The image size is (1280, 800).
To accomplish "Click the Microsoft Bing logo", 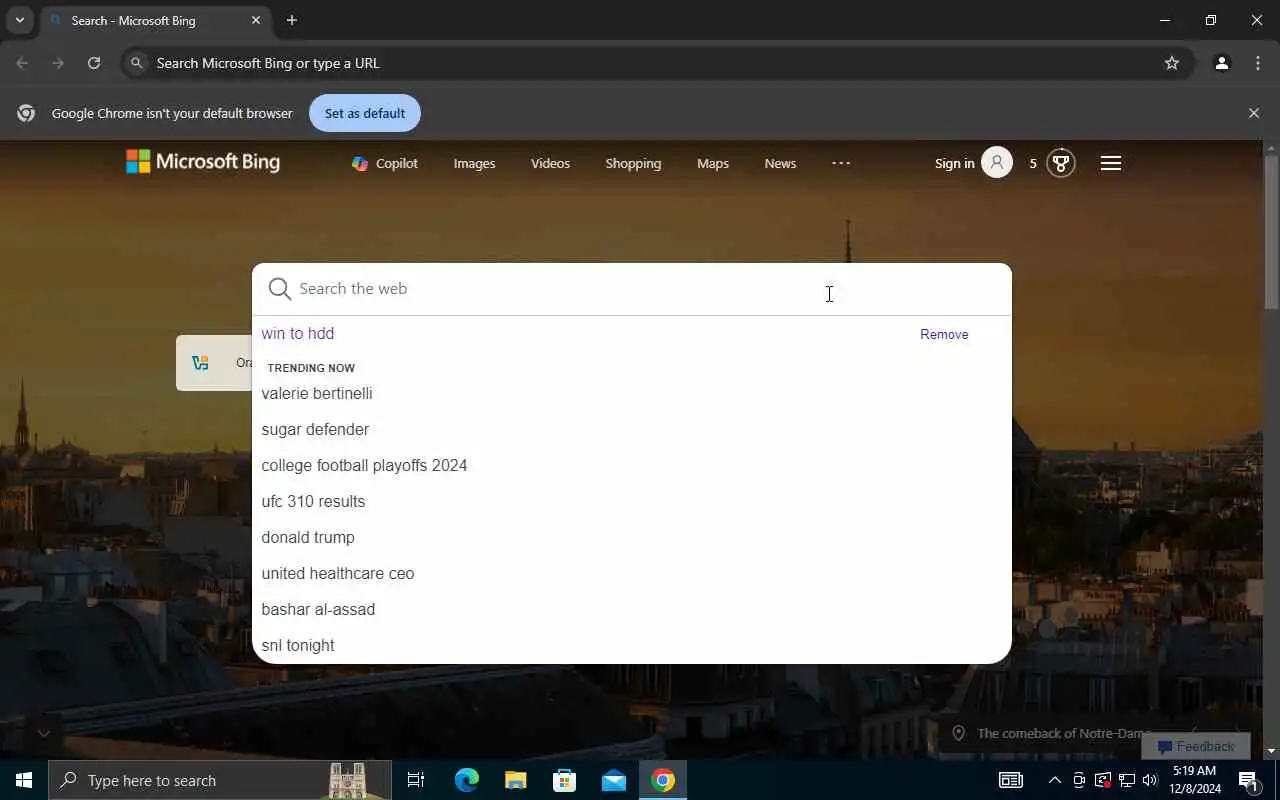I will 203,162.
